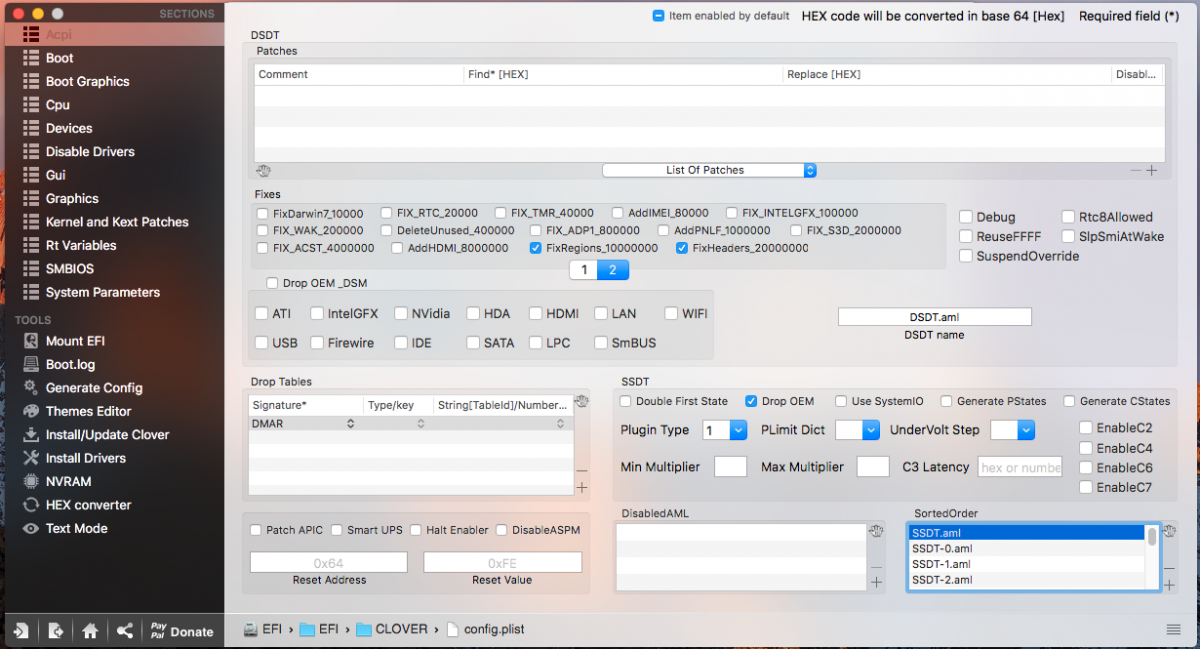1200x649 pixels.
Task: Click the share icon in bottom toolbar
Action: (124, 631)
